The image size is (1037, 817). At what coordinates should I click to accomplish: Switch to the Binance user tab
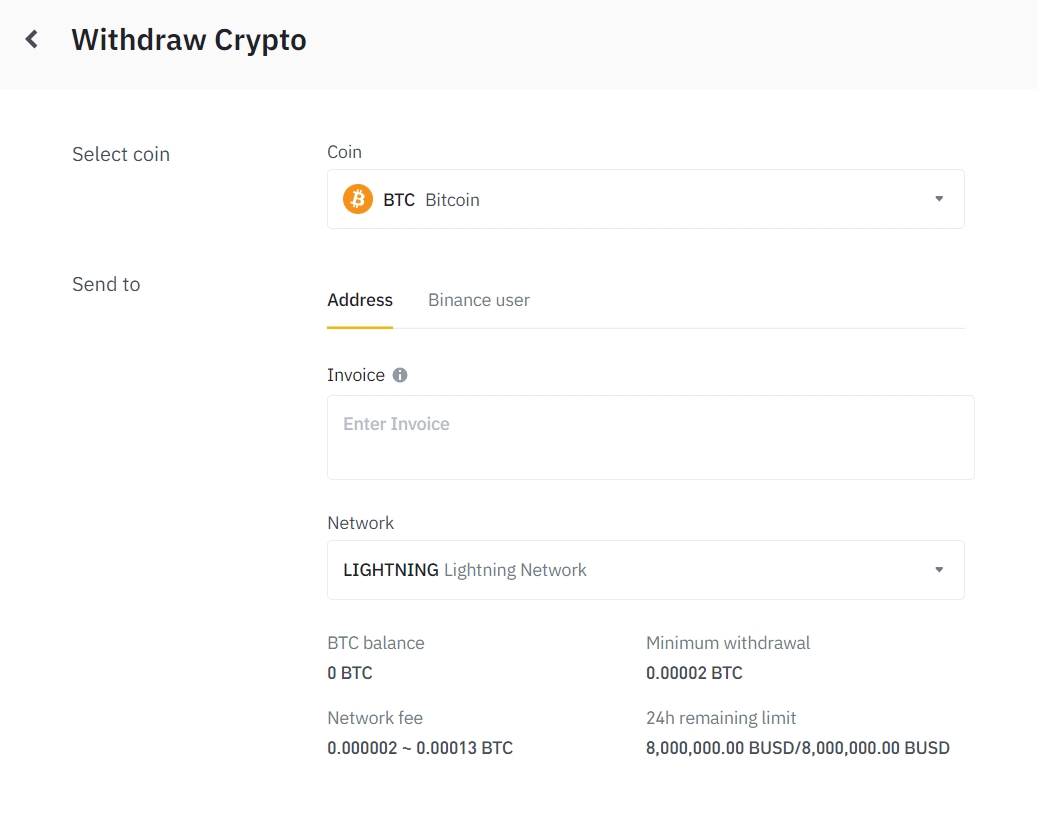pyautogui.click(x=478, y=300)
